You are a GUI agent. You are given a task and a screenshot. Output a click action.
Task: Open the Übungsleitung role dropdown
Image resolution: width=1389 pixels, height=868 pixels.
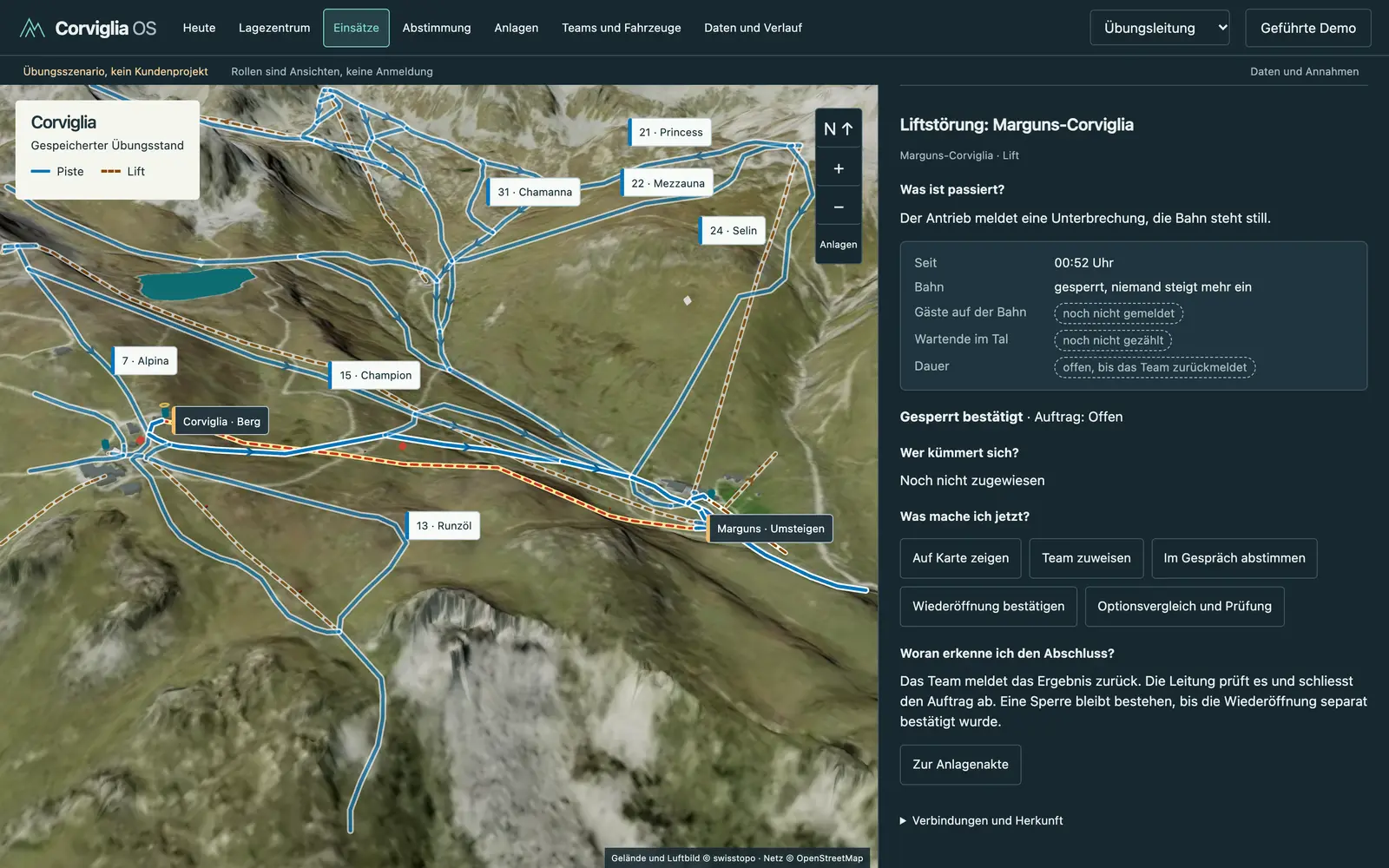(1160, 28)
